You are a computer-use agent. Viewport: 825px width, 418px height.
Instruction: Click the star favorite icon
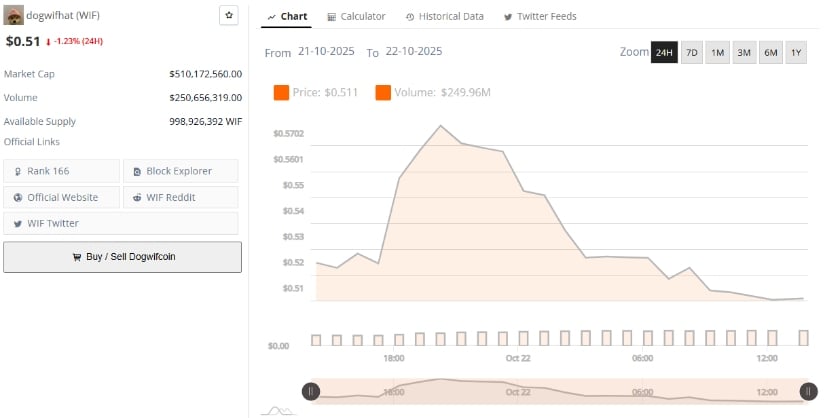coord(228,15)
